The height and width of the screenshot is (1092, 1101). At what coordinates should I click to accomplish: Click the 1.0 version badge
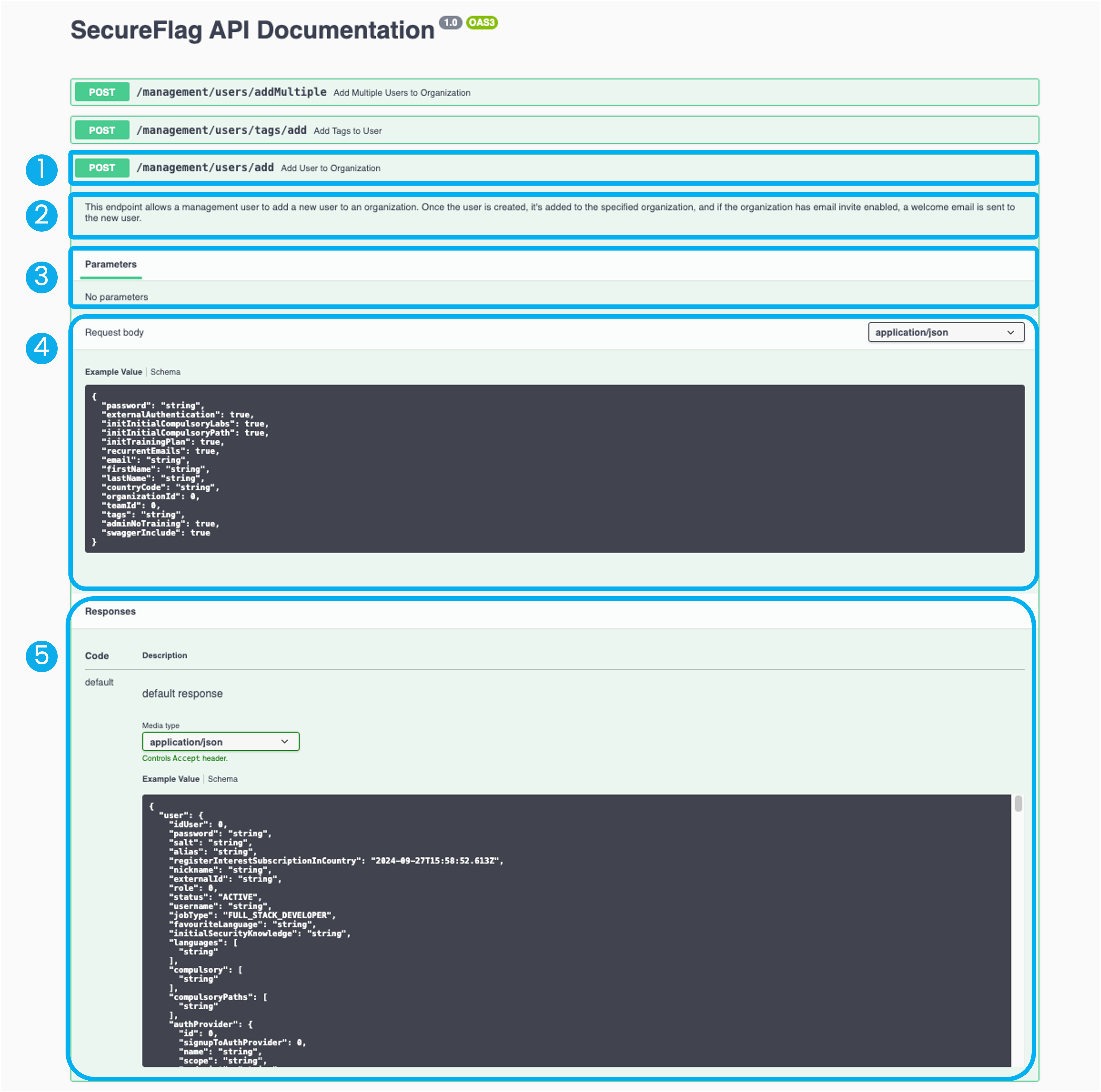coord(450,23)
